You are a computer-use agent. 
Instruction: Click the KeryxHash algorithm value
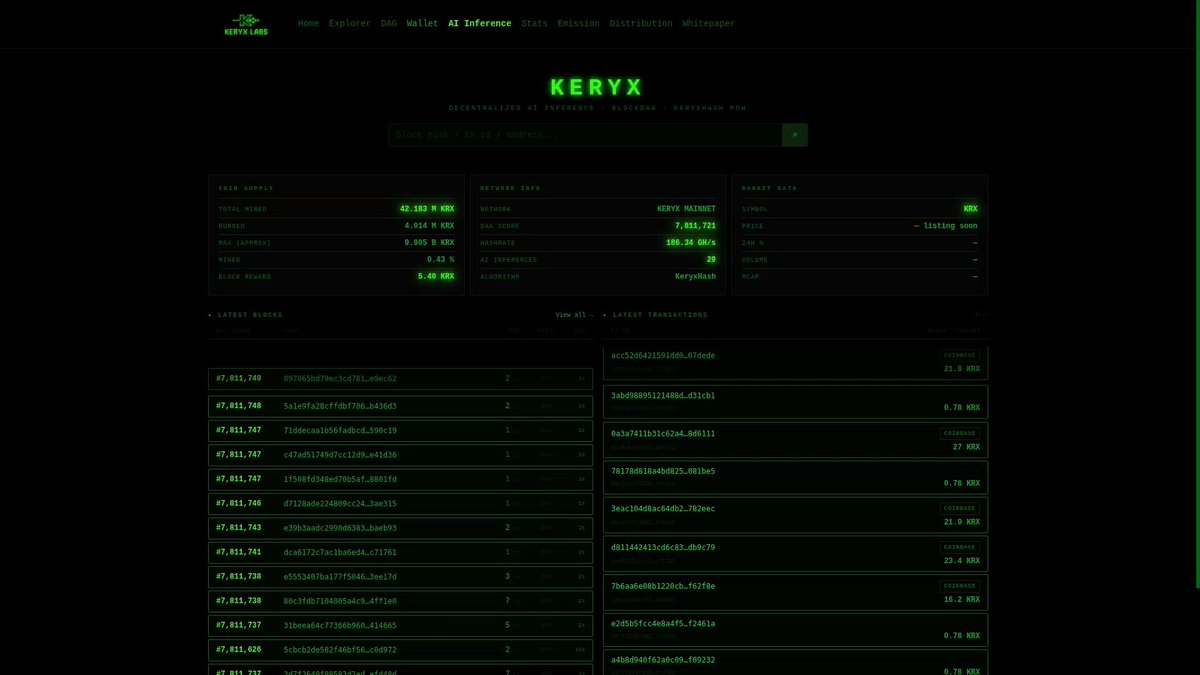click(x=696, y=276)
